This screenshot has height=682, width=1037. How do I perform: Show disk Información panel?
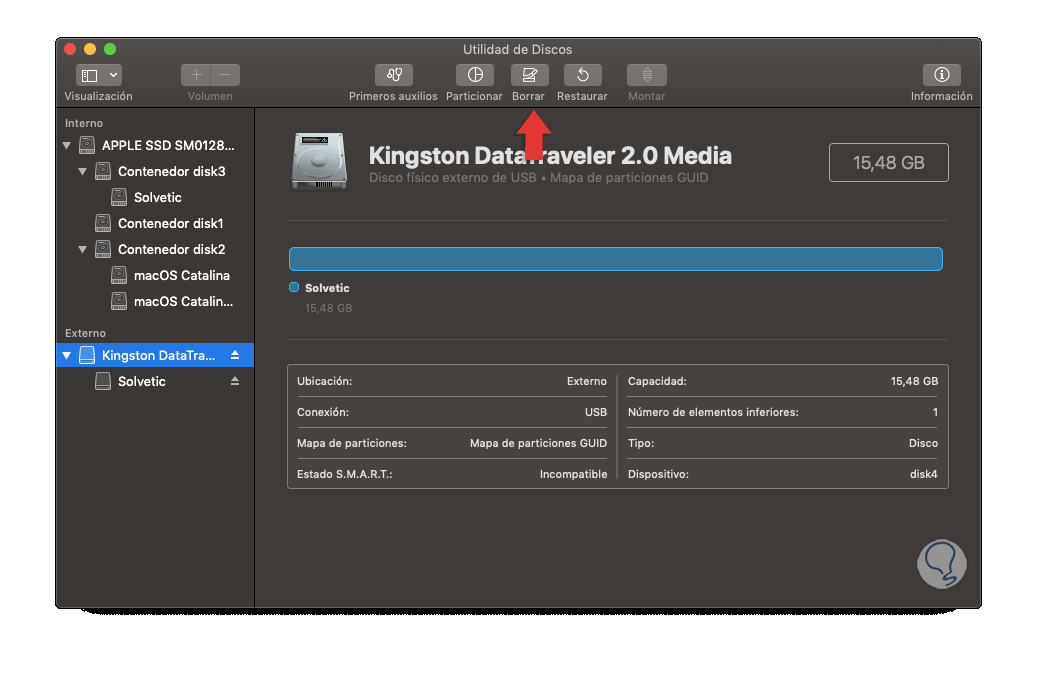942,75
